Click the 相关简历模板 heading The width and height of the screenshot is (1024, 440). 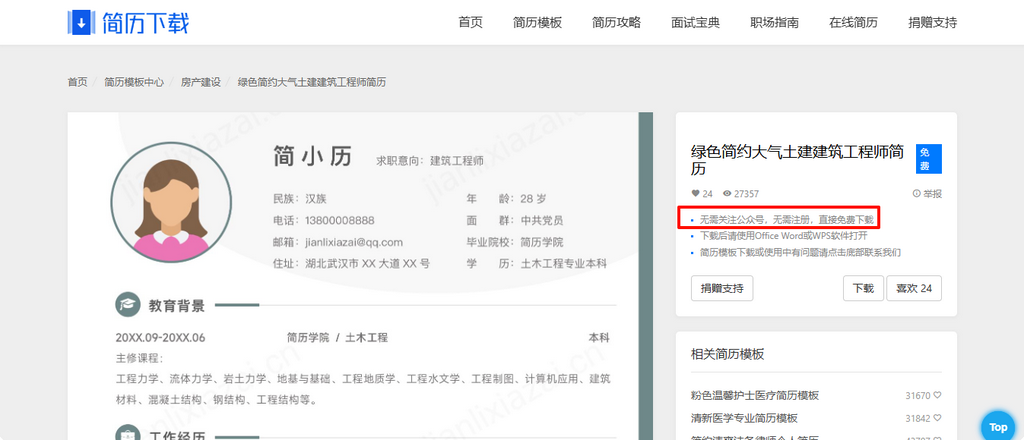tap(728, 354)
